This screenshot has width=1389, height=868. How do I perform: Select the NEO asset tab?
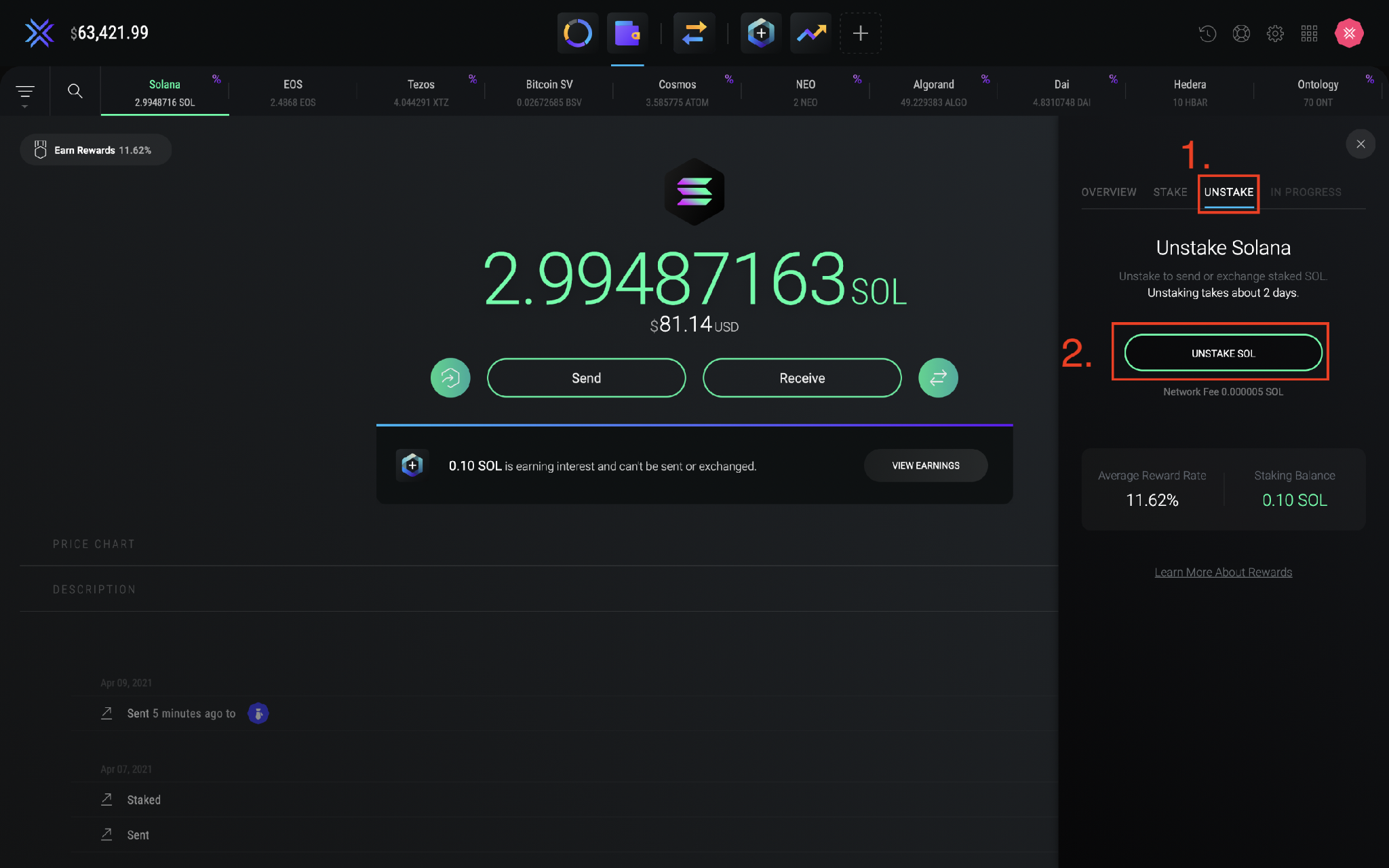(806, 92)
